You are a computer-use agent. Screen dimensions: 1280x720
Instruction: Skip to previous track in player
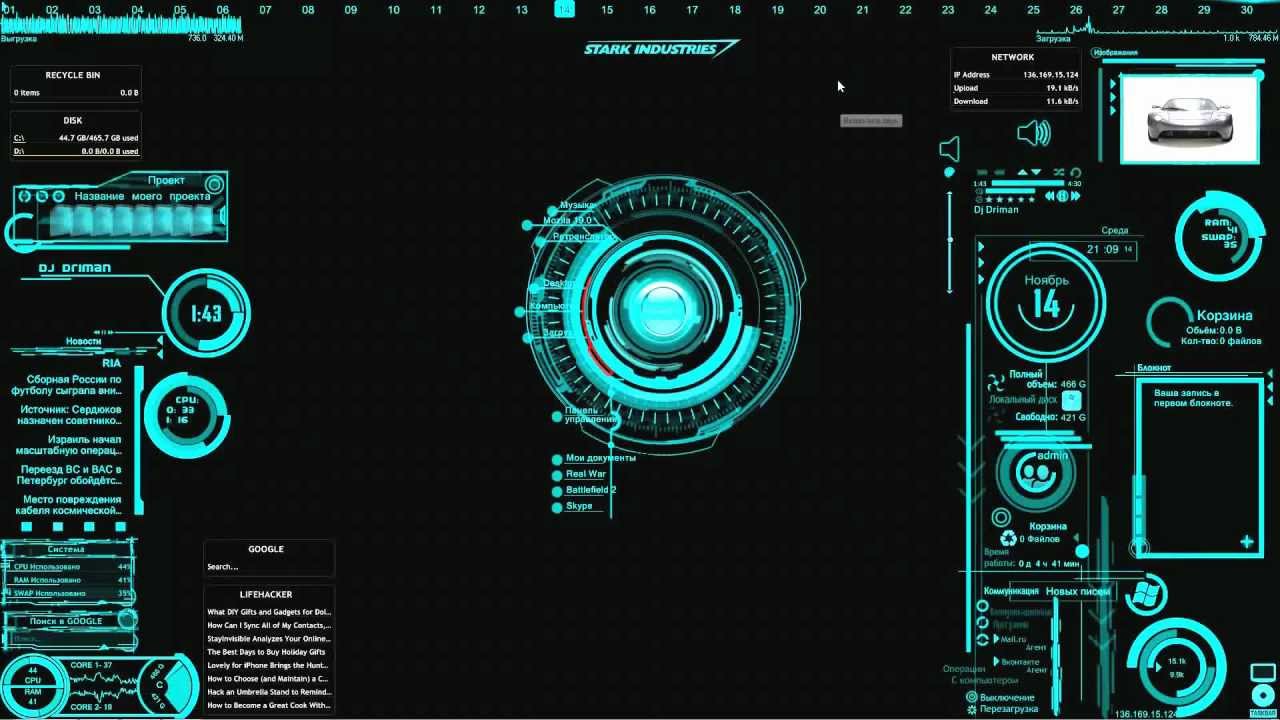pyautogui.click(x=1050, y=196)
